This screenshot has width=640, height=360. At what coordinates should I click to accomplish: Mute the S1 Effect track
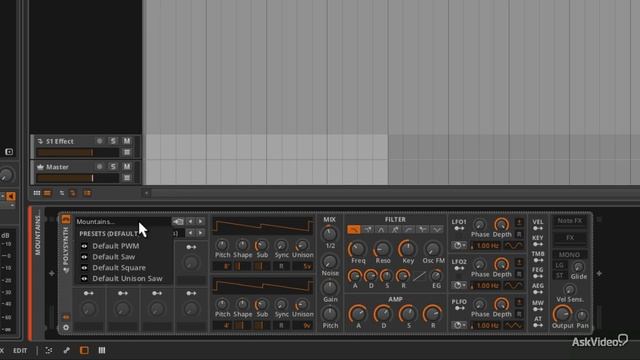pyautogui.click(x=127, y=141)
